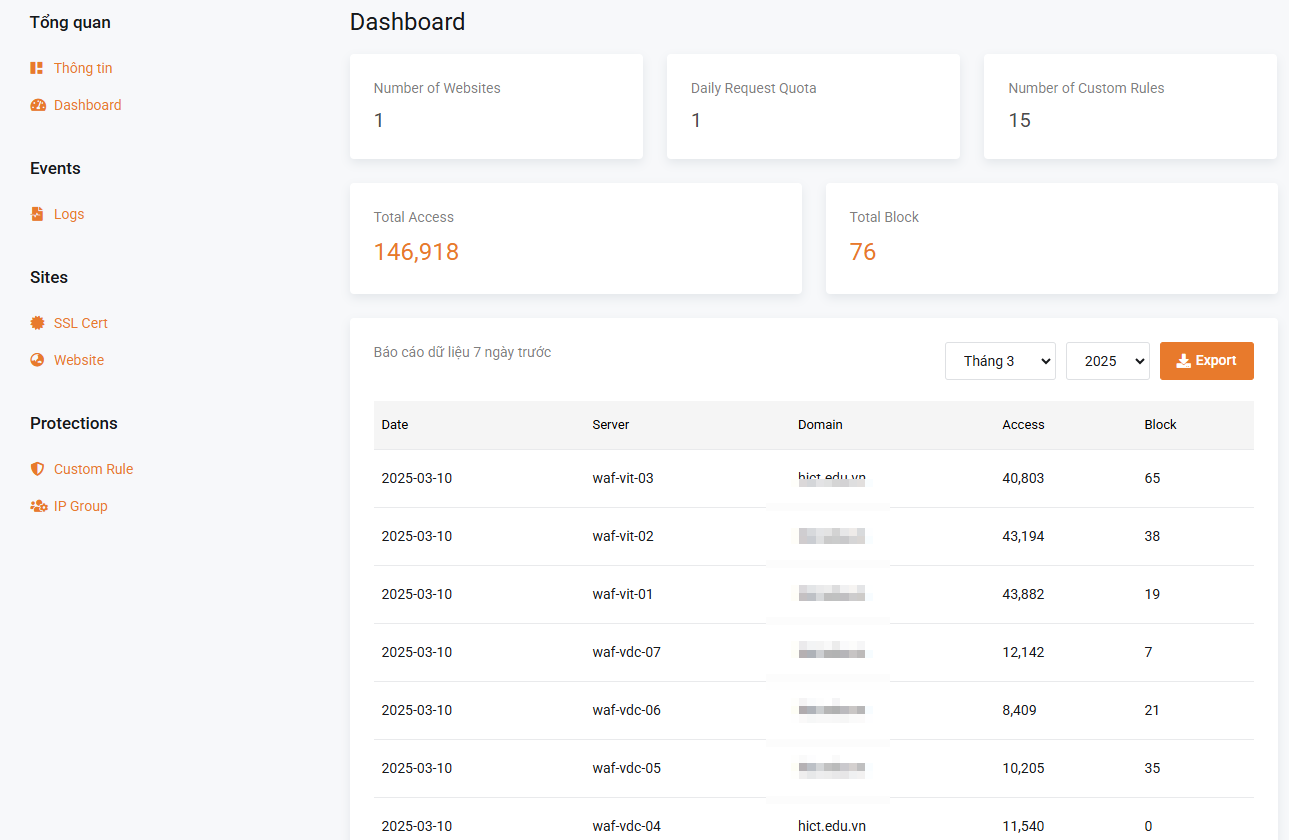
Task: Select the IP Group link
Action: (x=81, y=506)
